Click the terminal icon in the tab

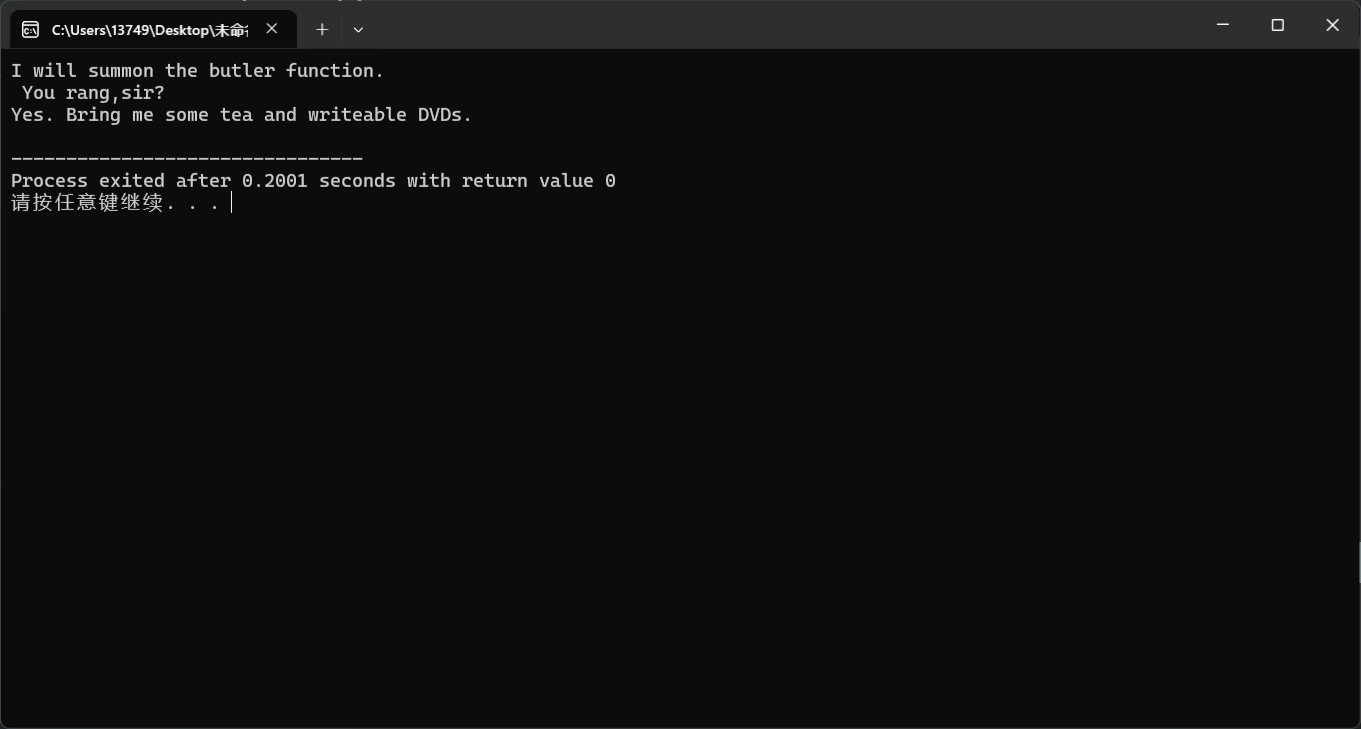31,30
